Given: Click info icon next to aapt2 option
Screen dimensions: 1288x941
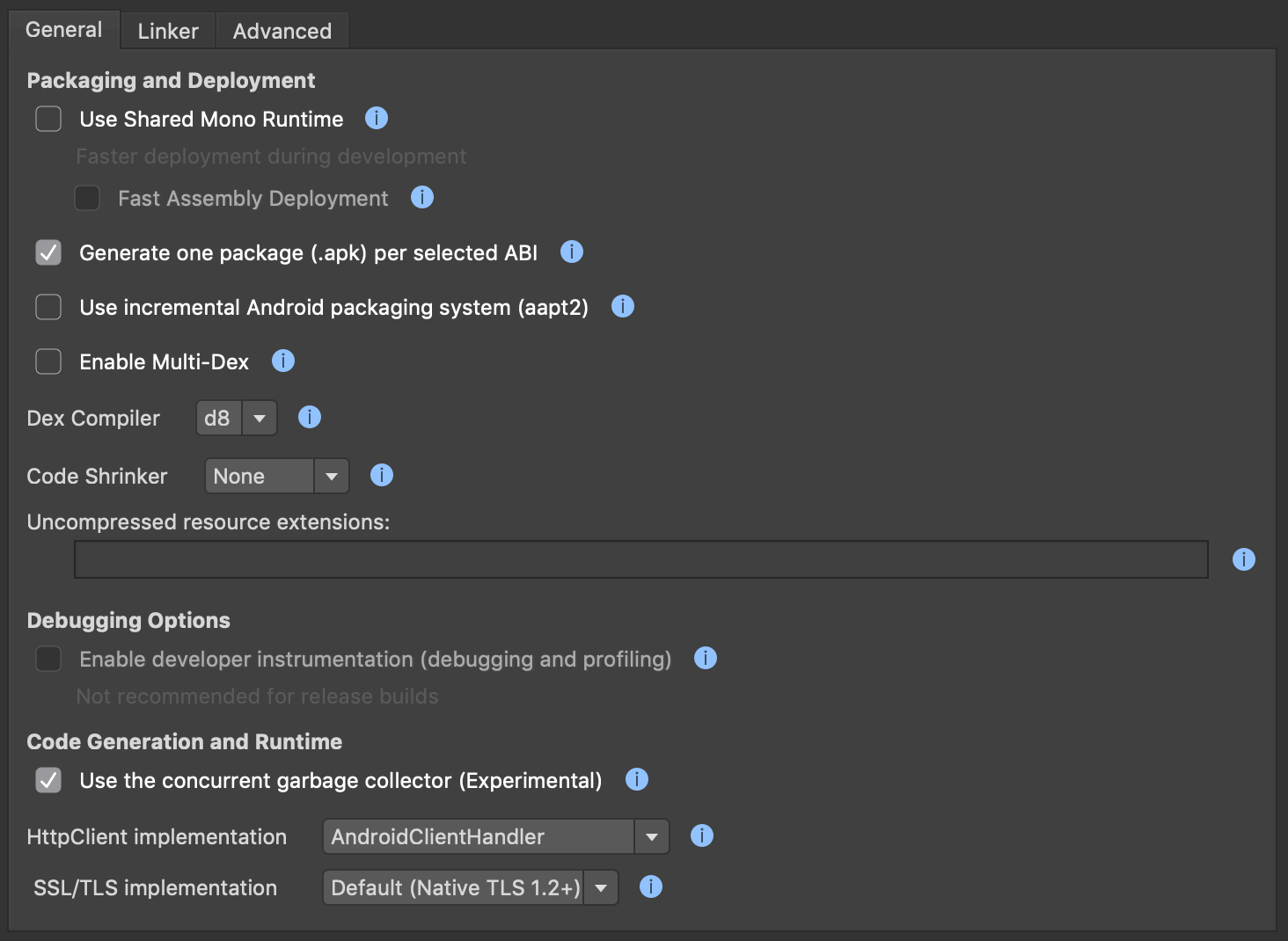Looking at the screenshot, I should 623,306.
